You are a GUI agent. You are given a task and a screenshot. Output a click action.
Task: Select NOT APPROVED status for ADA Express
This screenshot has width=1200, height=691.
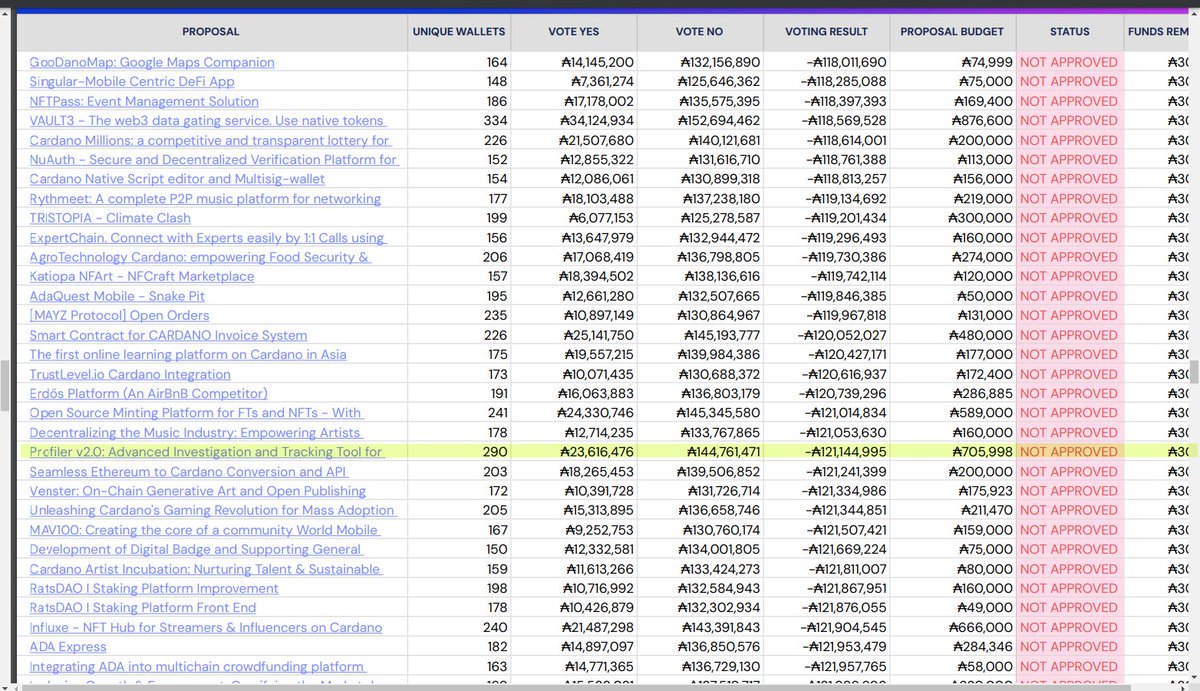[1069, 646]
